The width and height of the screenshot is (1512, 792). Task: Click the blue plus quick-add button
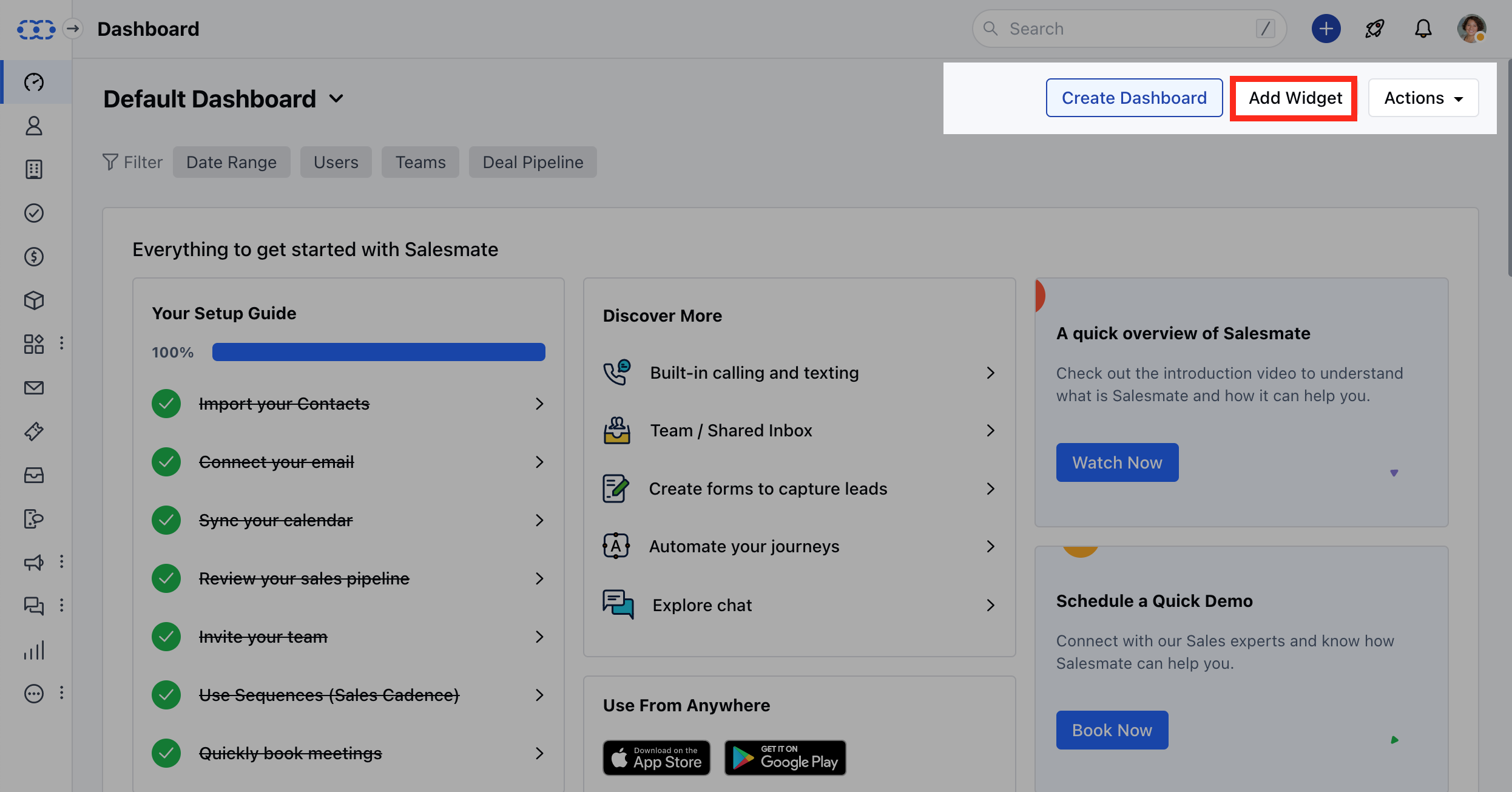click(x=1326, y=29)
